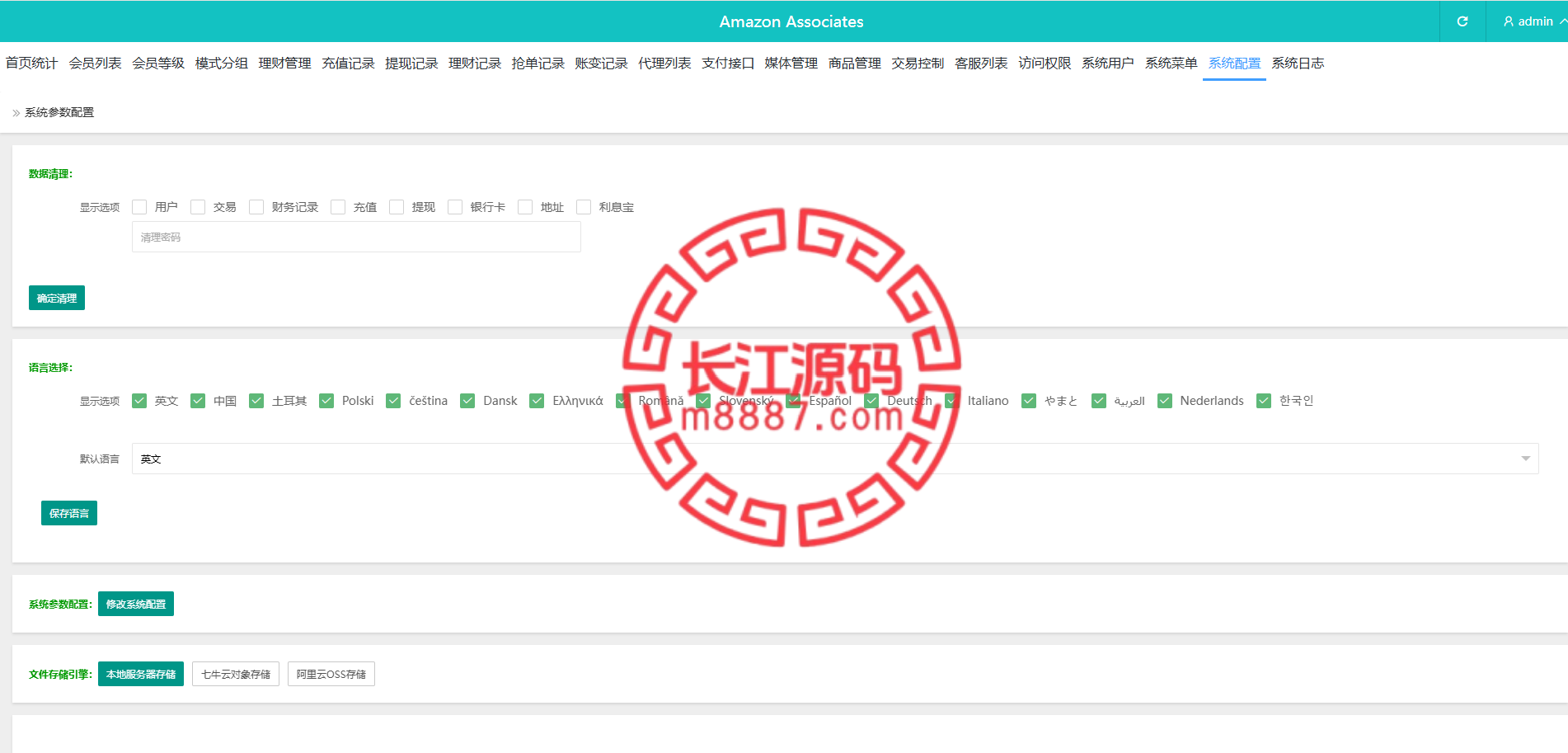Check the 银行卡 checkbox
Image resolution: width=1568 pixels, height=753 pixels.
(x=455, y=207)
